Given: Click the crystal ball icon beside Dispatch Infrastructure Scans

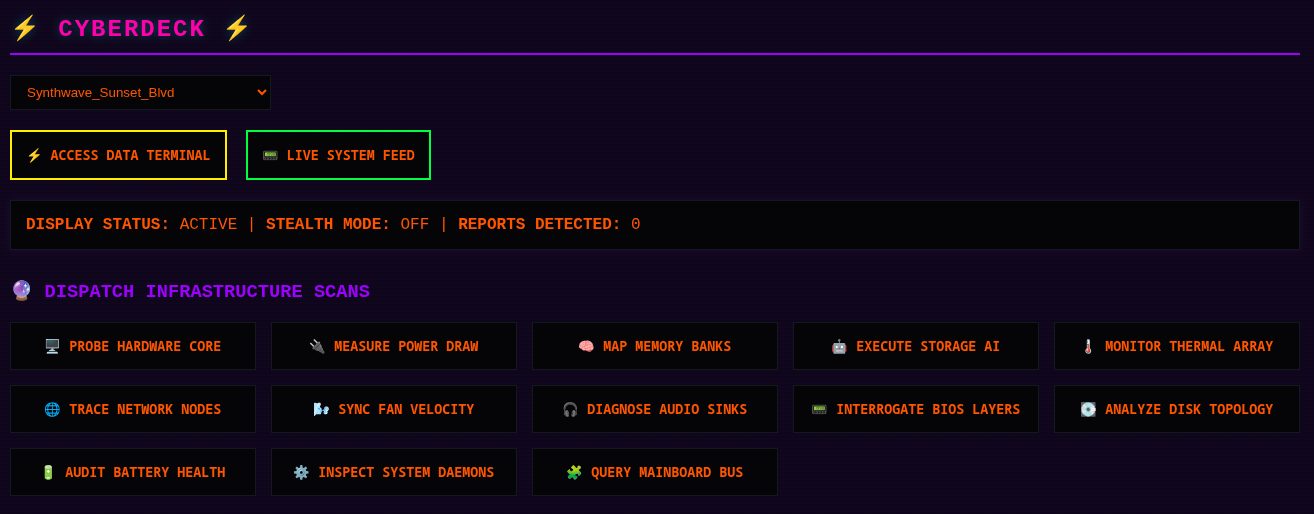Looking at the screenshot, I should pyautogui.click(x=22, y=291).
